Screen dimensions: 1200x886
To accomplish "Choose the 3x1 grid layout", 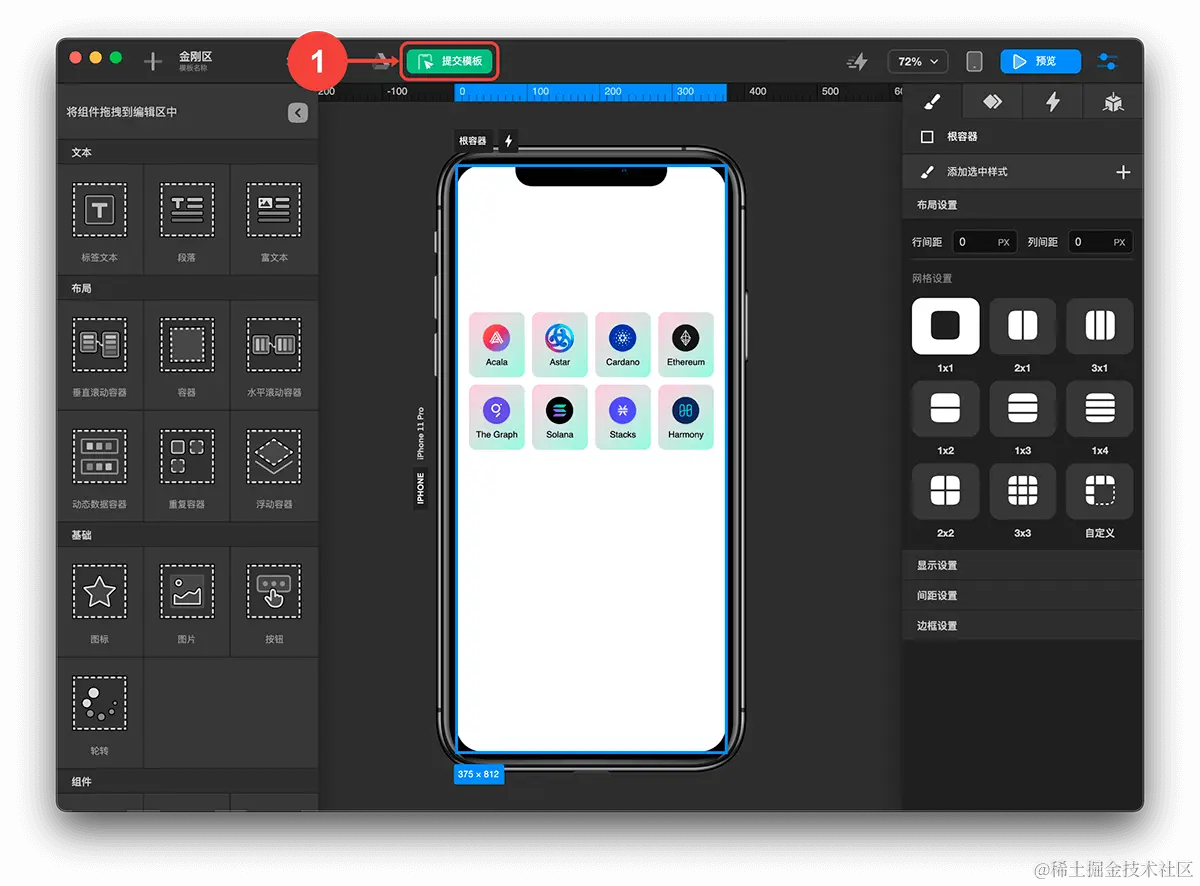I will (x=1099, y=326).
